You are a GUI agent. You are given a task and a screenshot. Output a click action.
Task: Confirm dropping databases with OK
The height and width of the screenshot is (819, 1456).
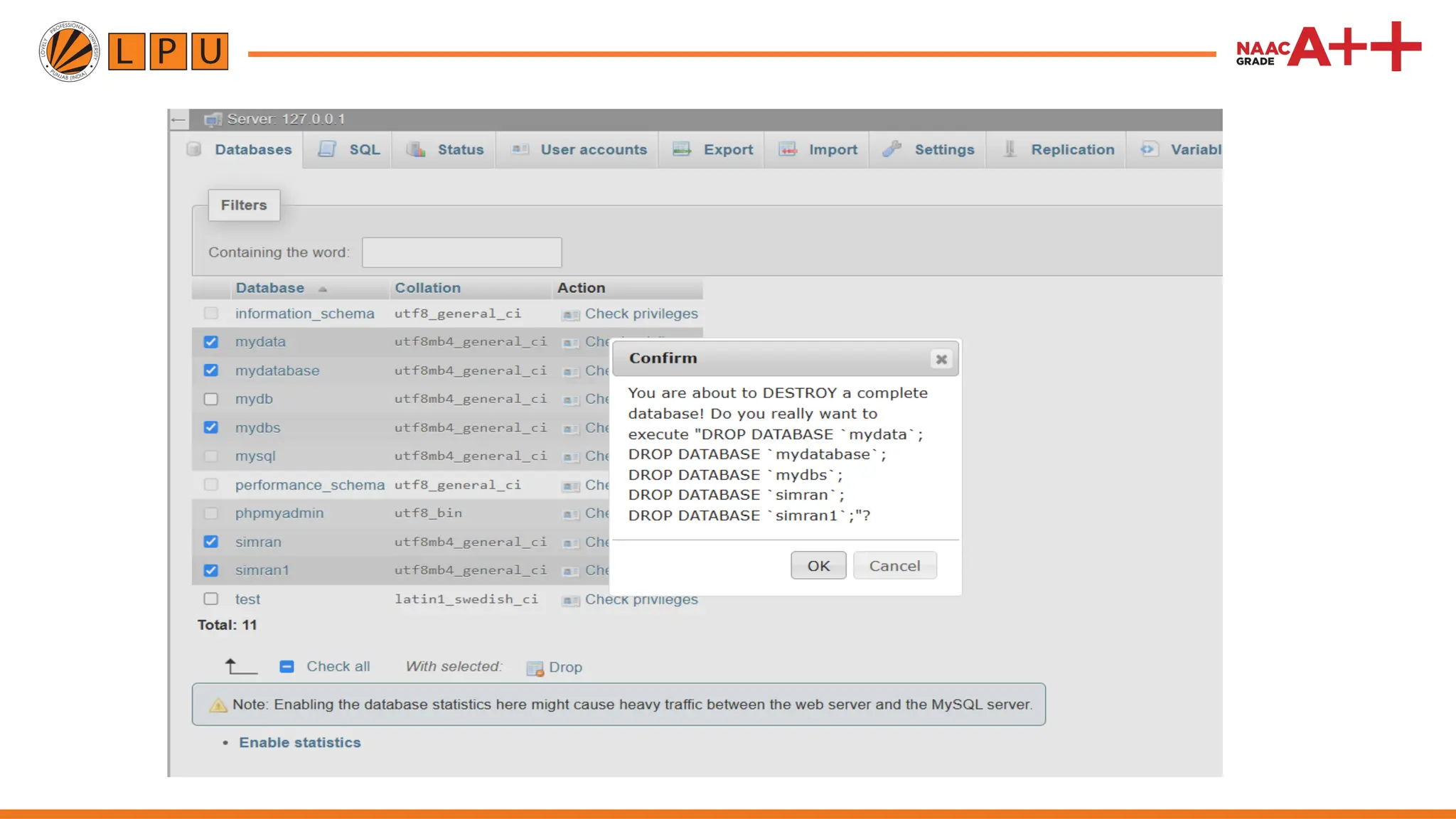(x=818, y=565)
